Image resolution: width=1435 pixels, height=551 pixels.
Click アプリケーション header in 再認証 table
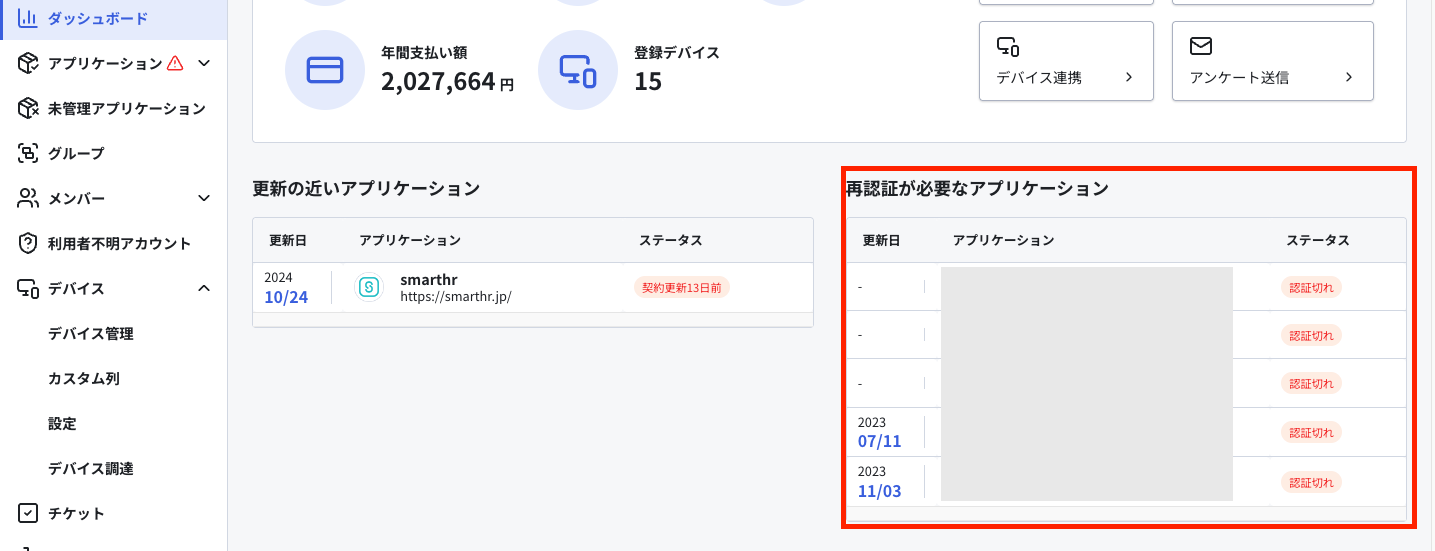pos(1003,241)
